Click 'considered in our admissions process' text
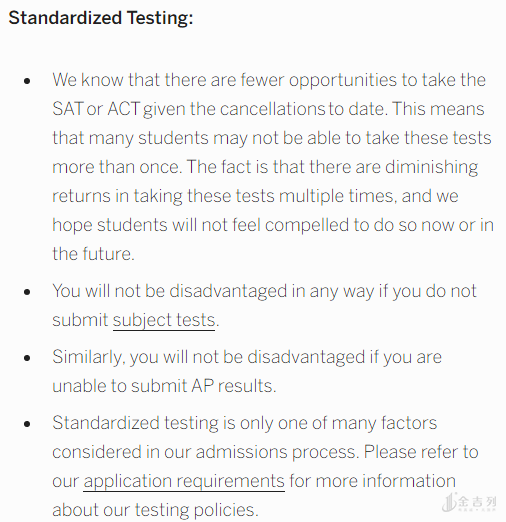Image resolution: width=506 pixels, height=522 pixels. [206, 452]
